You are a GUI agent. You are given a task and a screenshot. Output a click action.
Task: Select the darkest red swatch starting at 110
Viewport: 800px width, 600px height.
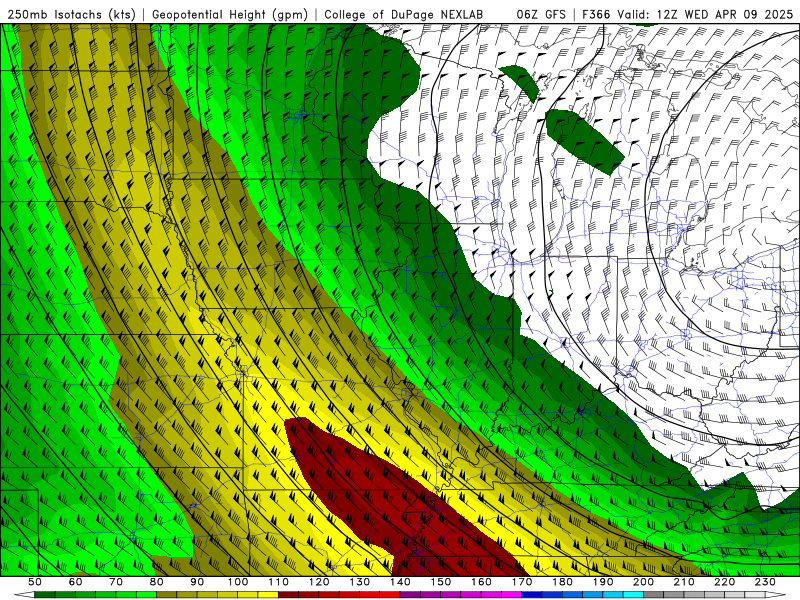coord(288,594)
